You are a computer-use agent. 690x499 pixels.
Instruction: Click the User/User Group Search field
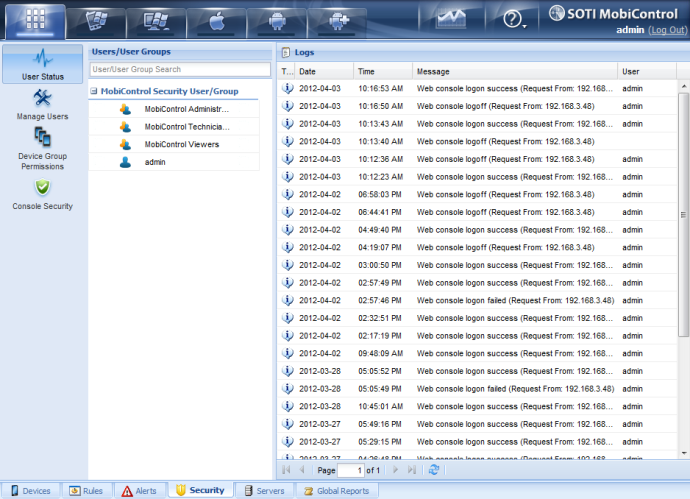point(180,69)
